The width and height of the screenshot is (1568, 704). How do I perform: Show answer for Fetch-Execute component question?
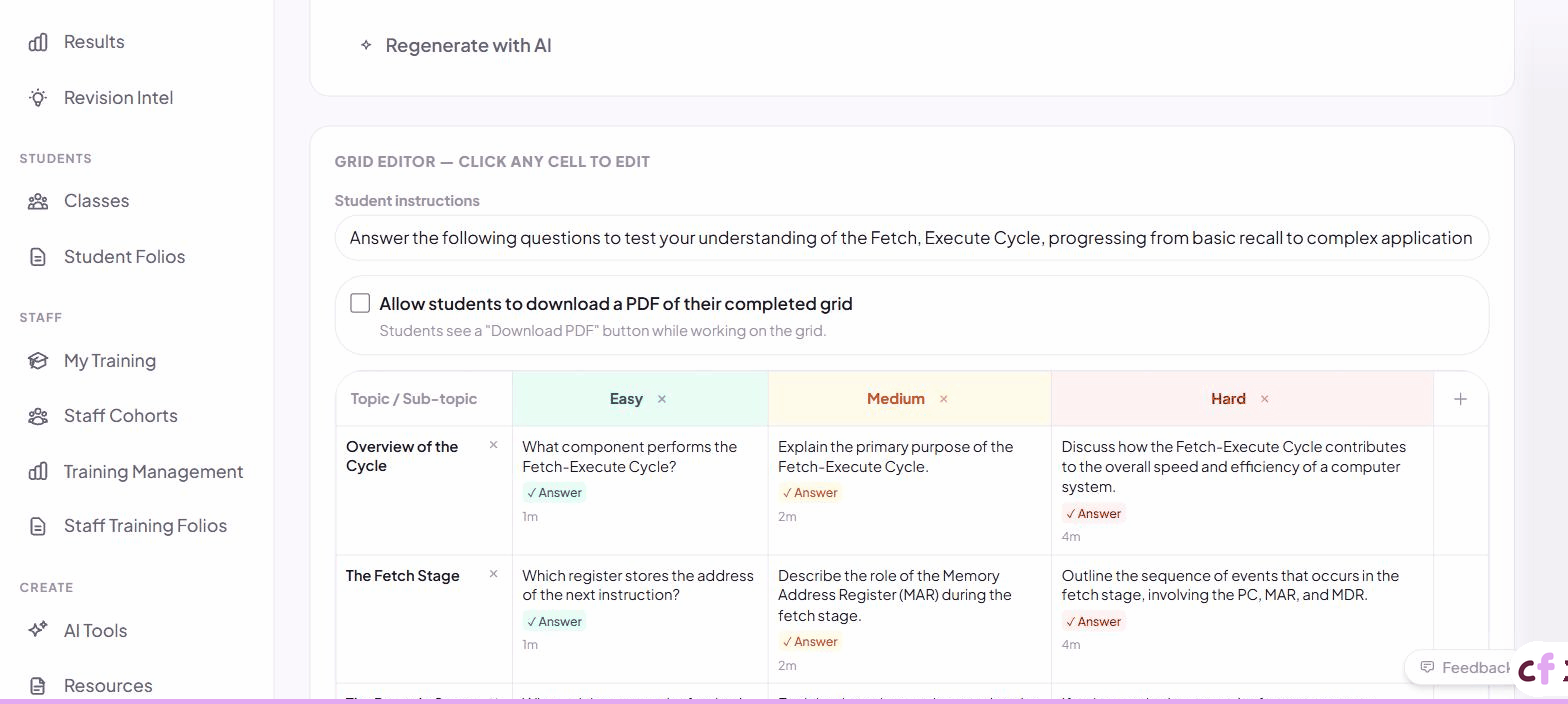[554, 492]
